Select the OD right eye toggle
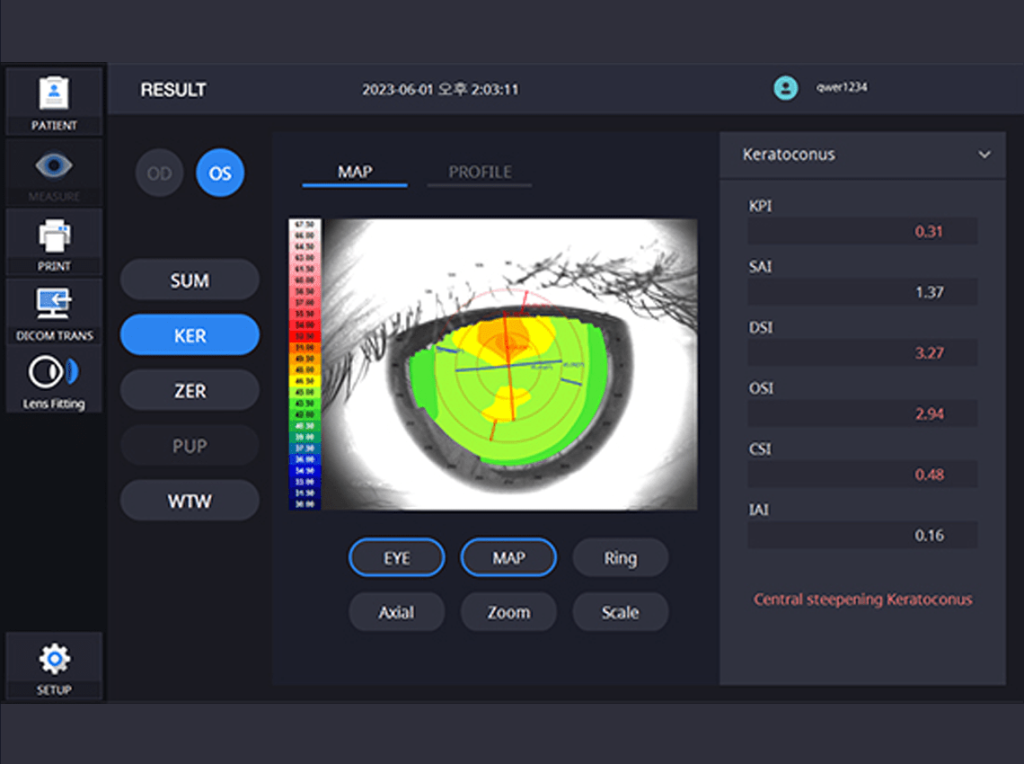The height and width of the screenshot is (764, 1024). tap(159, 173)
